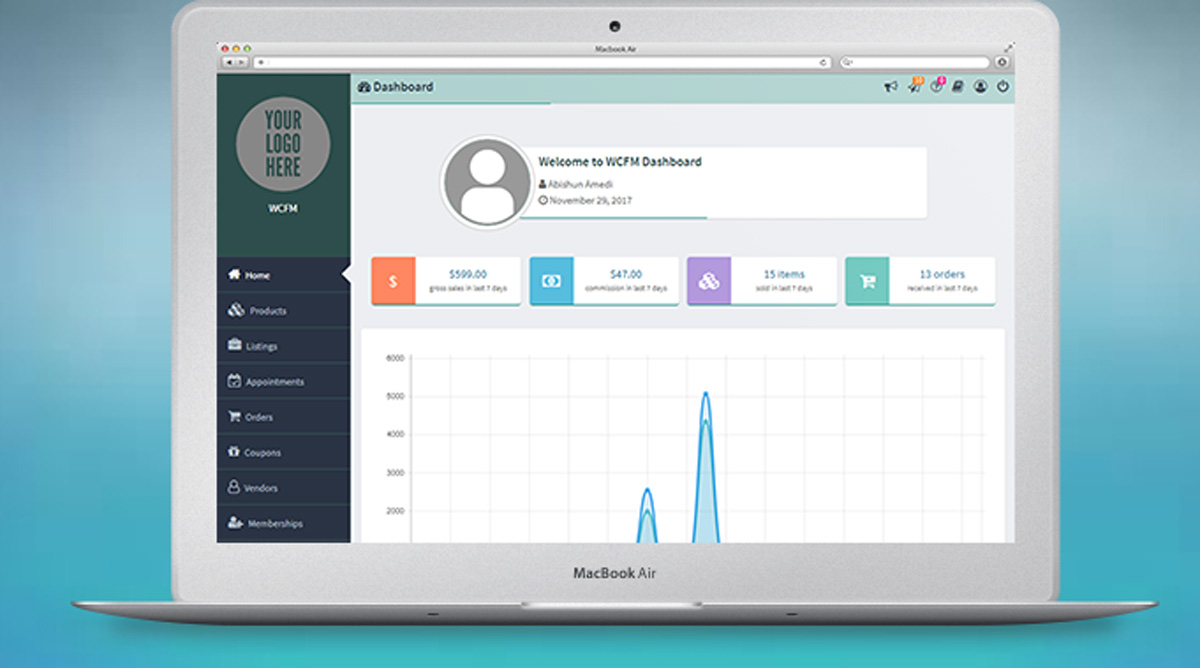The width and height of the screenshot is (1200, 668).
Task: Click the user account icon top right
Action: click(980, 88)
